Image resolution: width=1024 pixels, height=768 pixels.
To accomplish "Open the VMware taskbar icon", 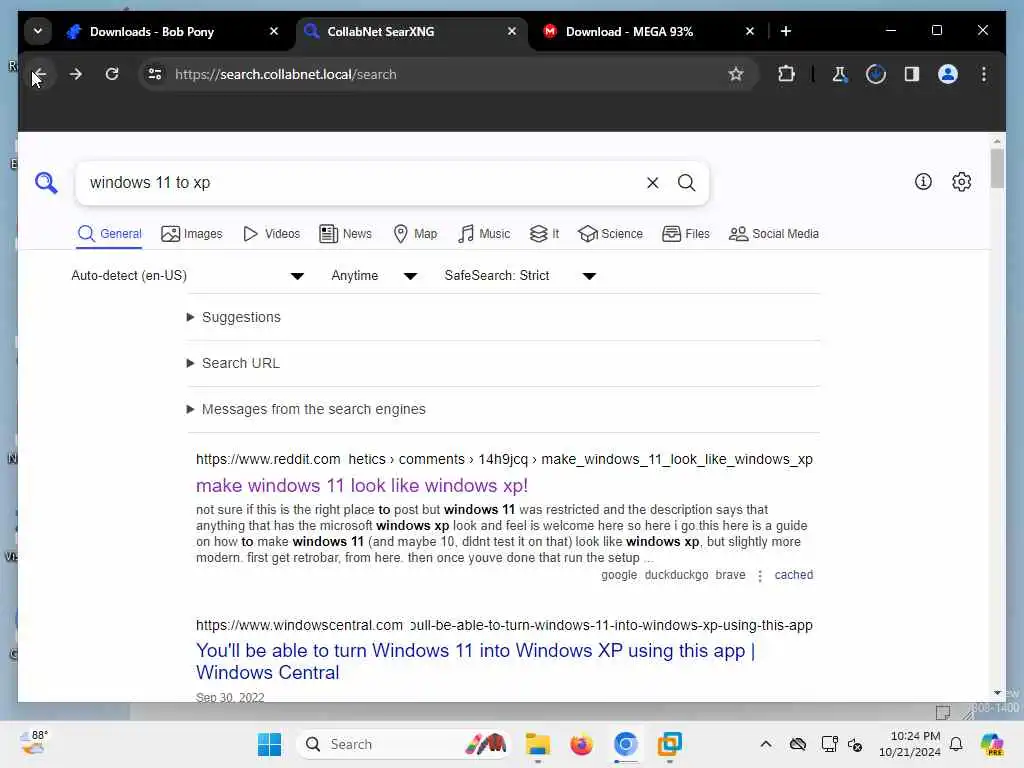I will tap(669, 744).
